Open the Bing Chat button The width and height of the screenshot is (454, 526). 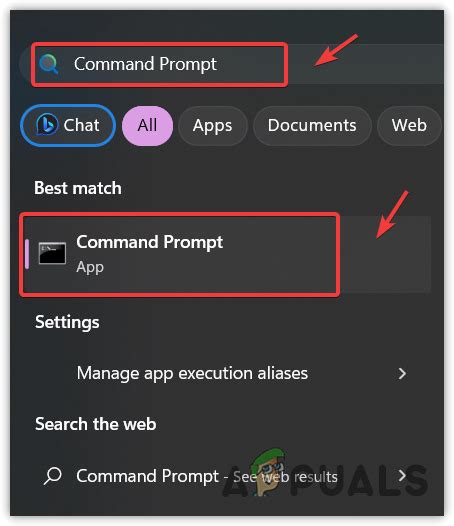pyautogui.click(x=68, y=125)
